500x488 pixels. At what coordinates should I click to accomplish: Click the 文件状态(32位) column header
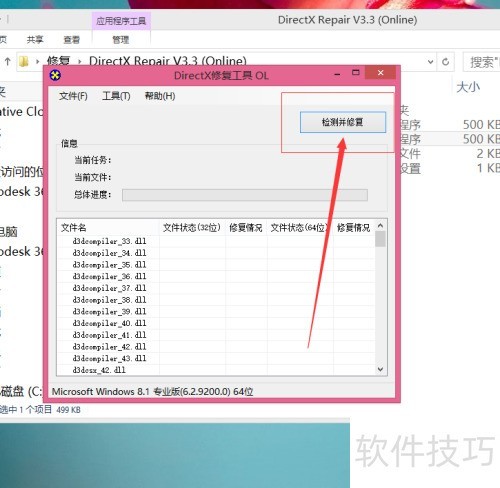192,228
